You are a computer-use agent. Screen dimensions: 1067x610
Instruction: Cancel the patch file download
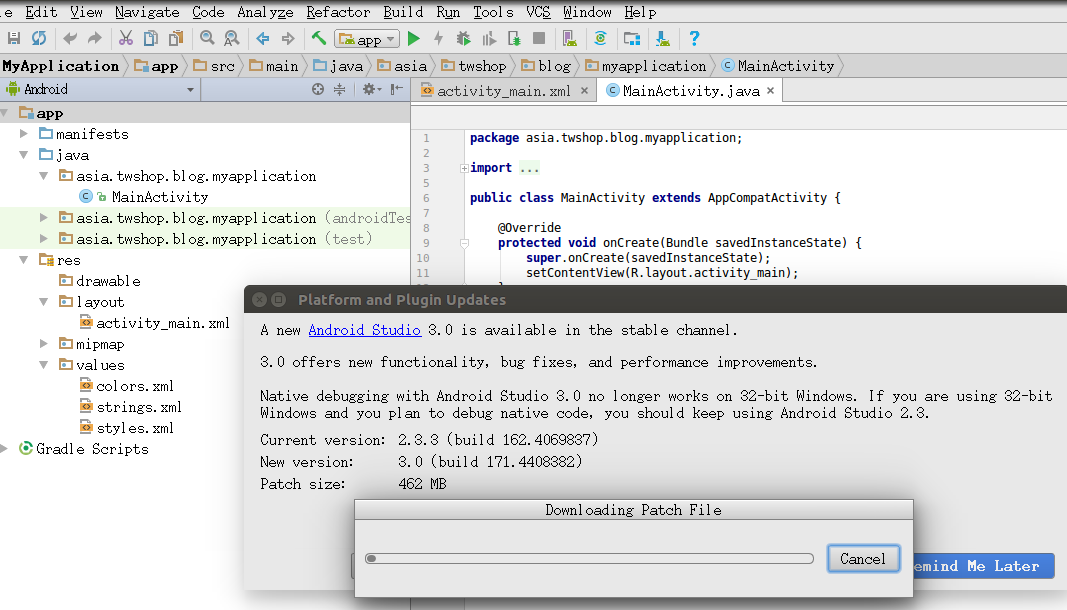pyautogui.click(x=863, y=559)
